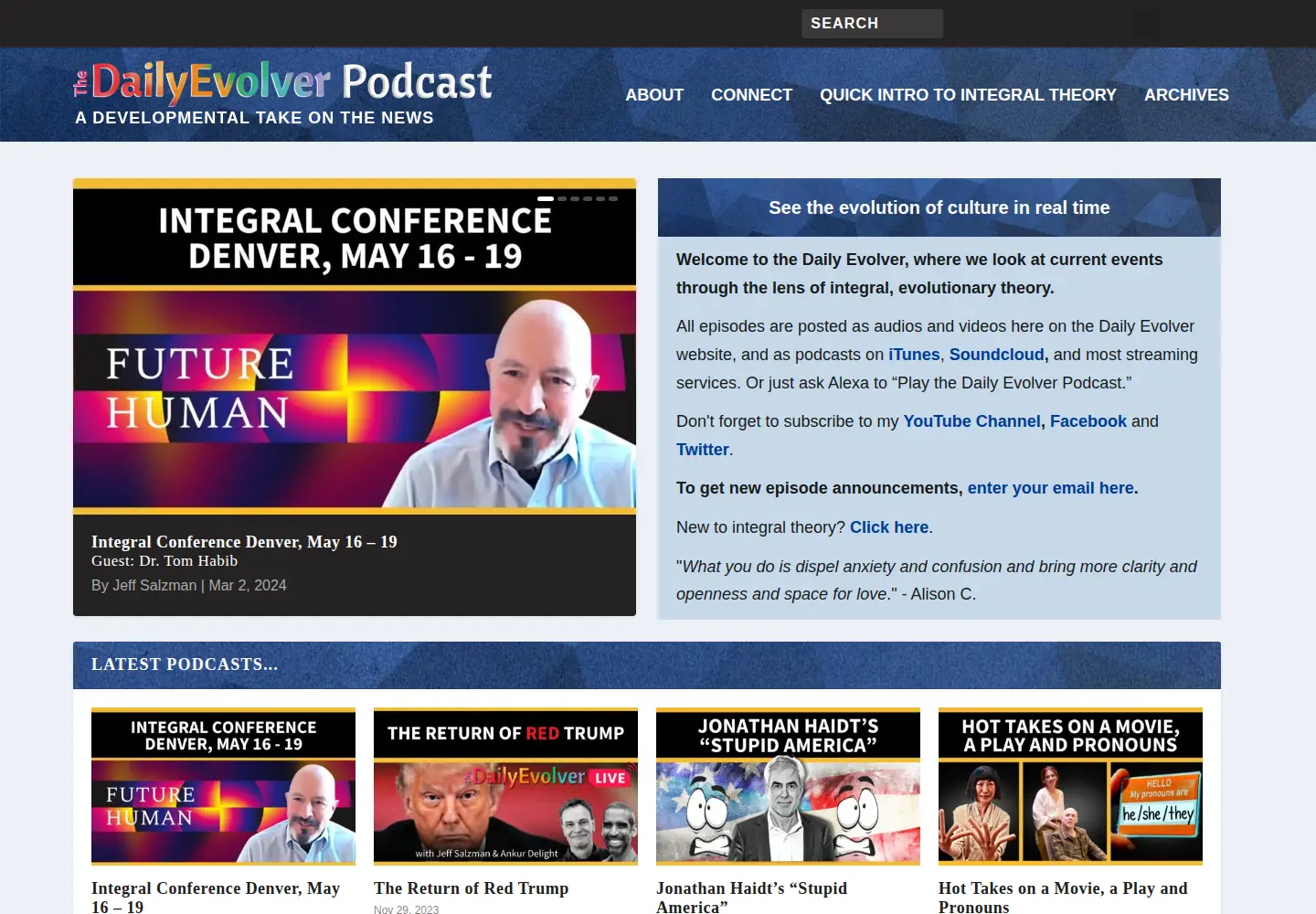Image resolution: width=1316 pixels, height=914 pixels.
Task: Click 'See the evolution of culture' heading
Action: click(939, 207)
